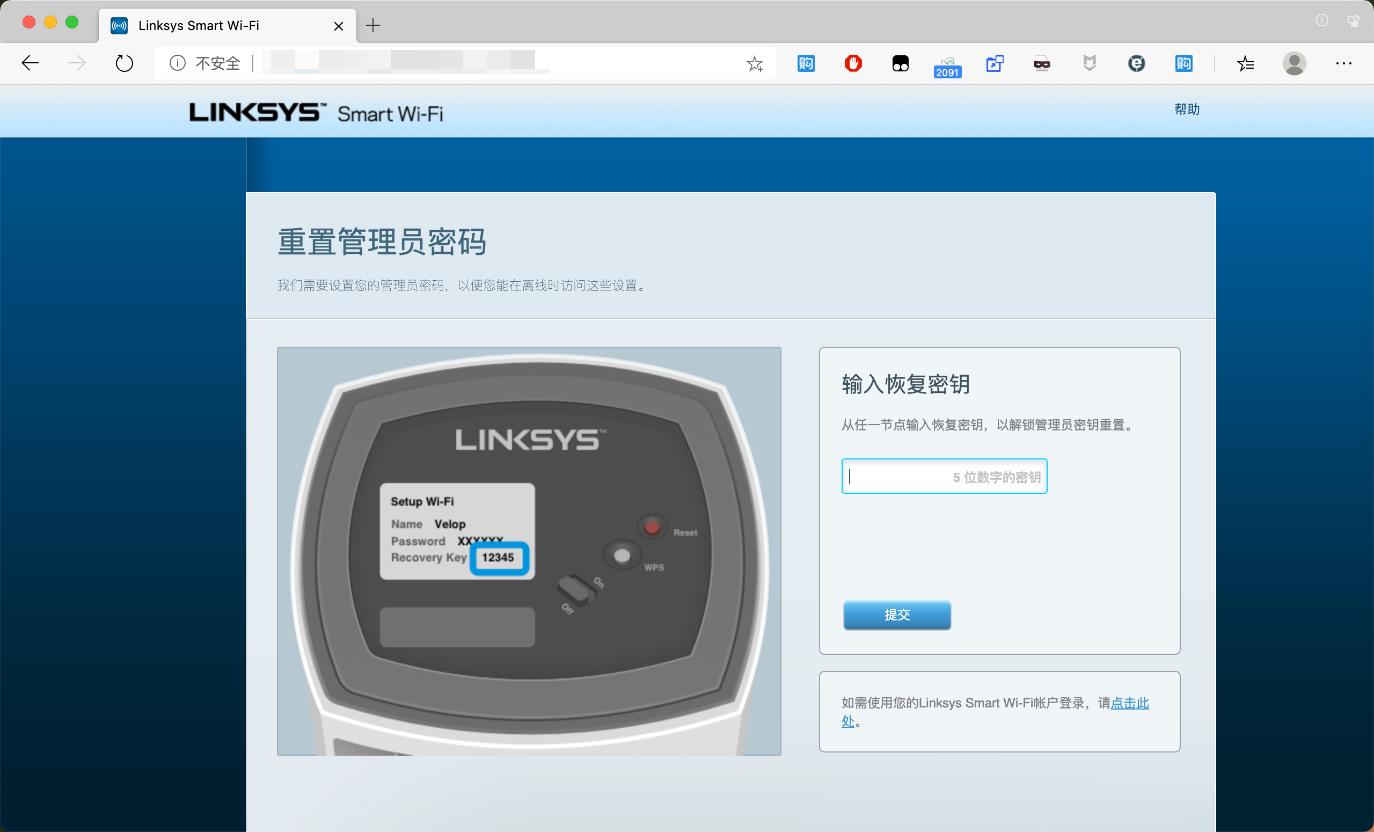Click the blue overlapping-squares extension icon
The width and height of the screenshot is (1374, 832).
995,63
